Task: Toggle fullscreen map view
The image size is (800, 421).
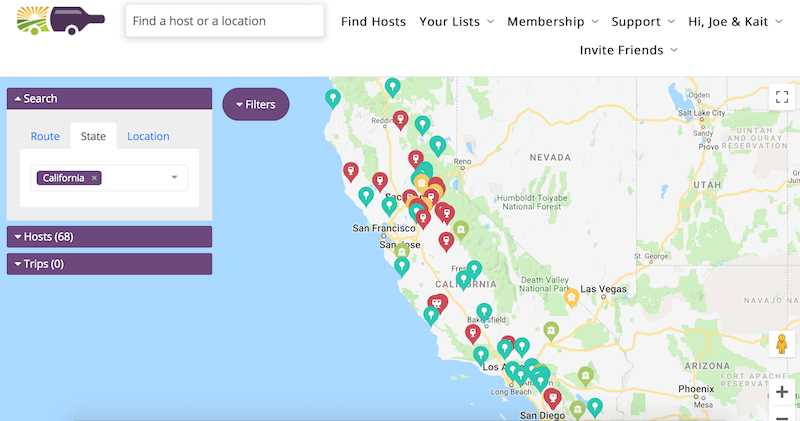Action: 782,97
